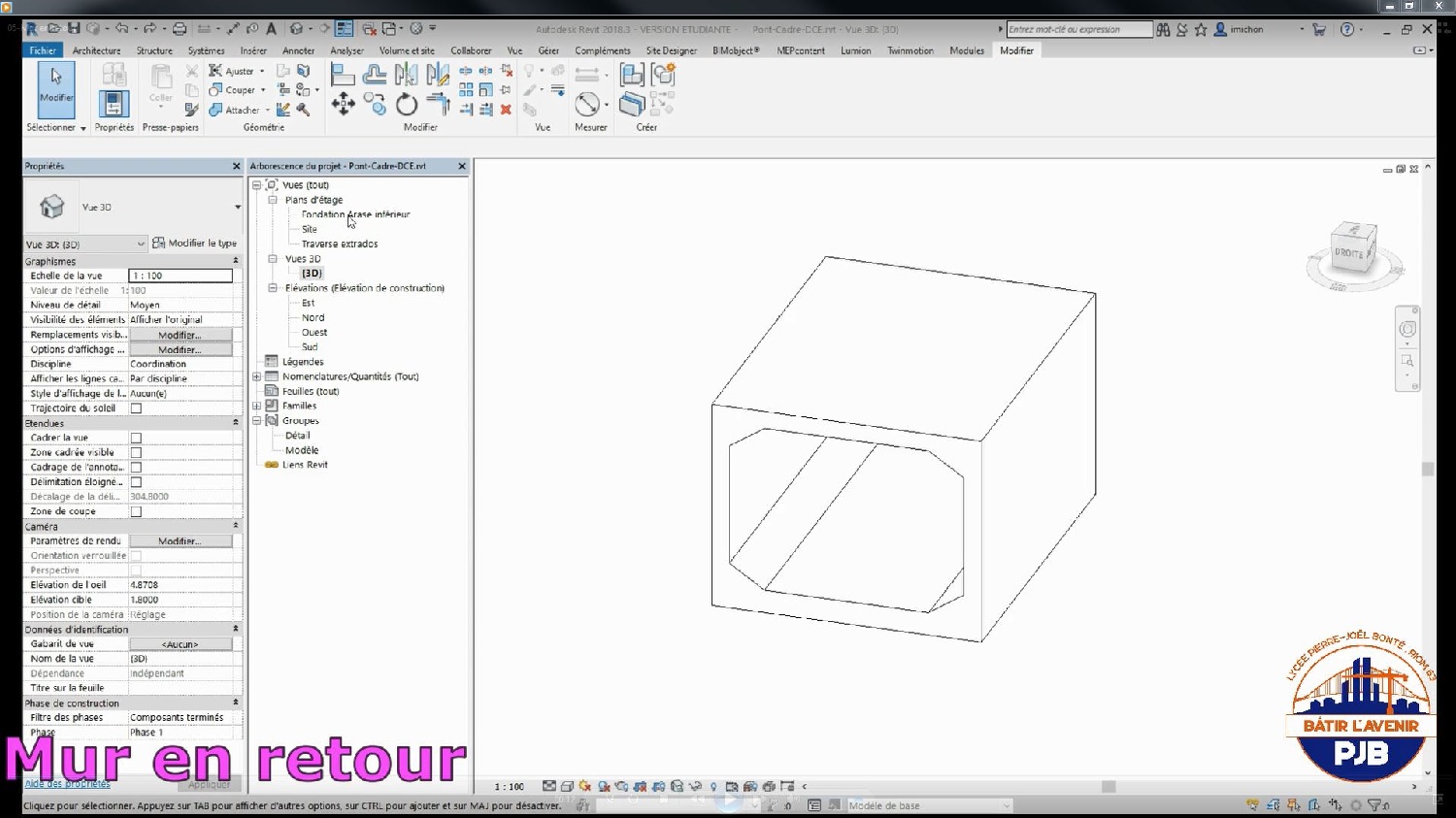Click the Offset tool icon
This screenshot has width=1456, height=818.
[375, 75]
